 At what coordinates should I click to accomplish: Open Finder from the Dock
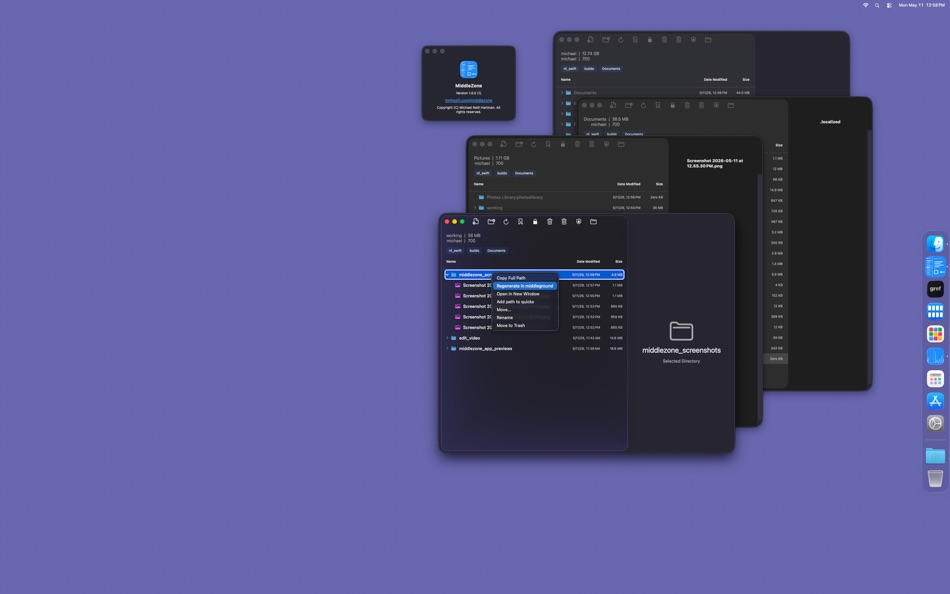pyautogui.click(x=935, y=244)
